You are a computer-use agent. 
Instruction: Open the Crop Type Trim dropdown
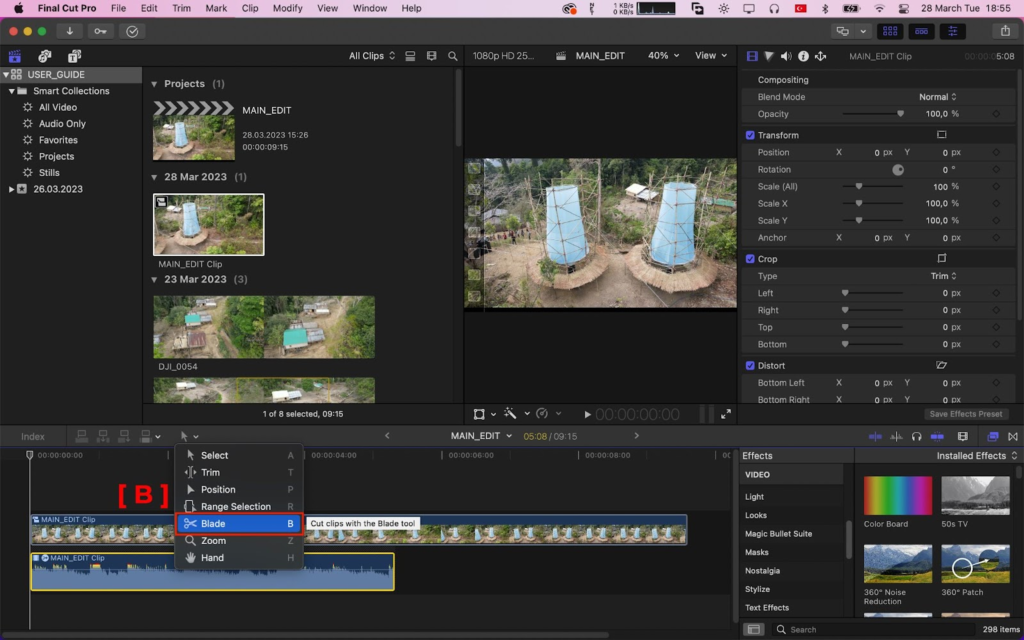[x=943, y=276]
